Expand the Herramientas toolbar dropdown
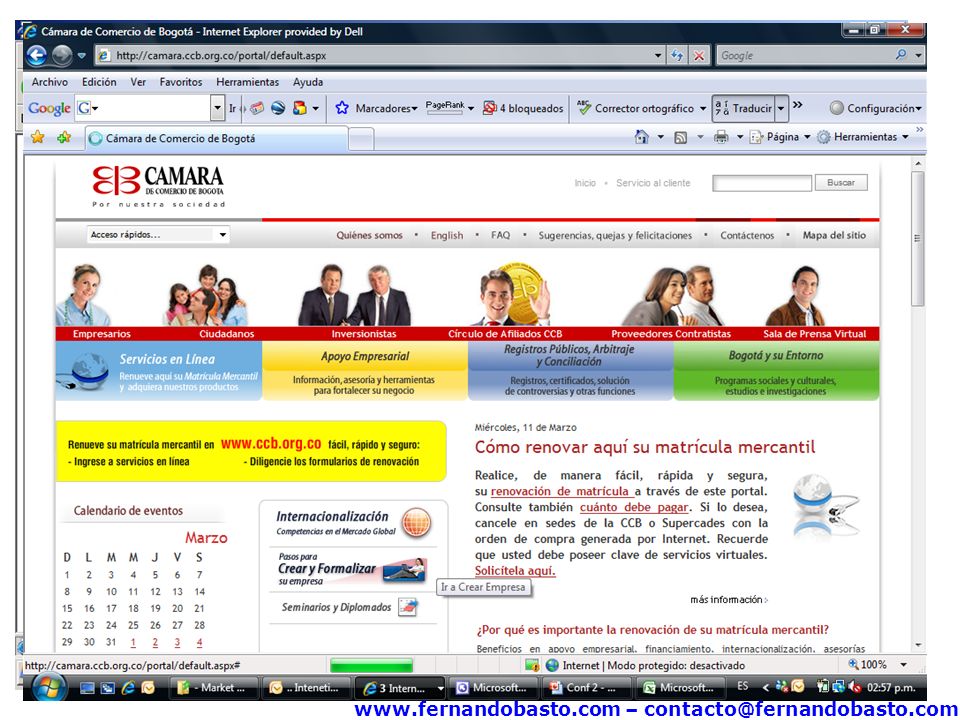 [905, 137]
